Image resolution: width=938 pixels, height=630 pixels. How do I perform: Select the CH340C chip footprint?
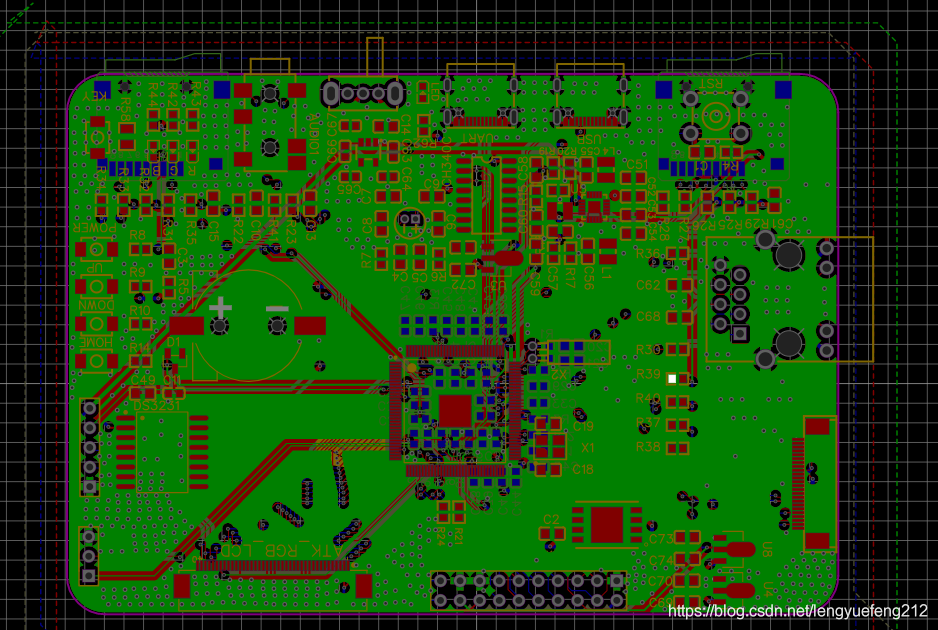(486, 194)
